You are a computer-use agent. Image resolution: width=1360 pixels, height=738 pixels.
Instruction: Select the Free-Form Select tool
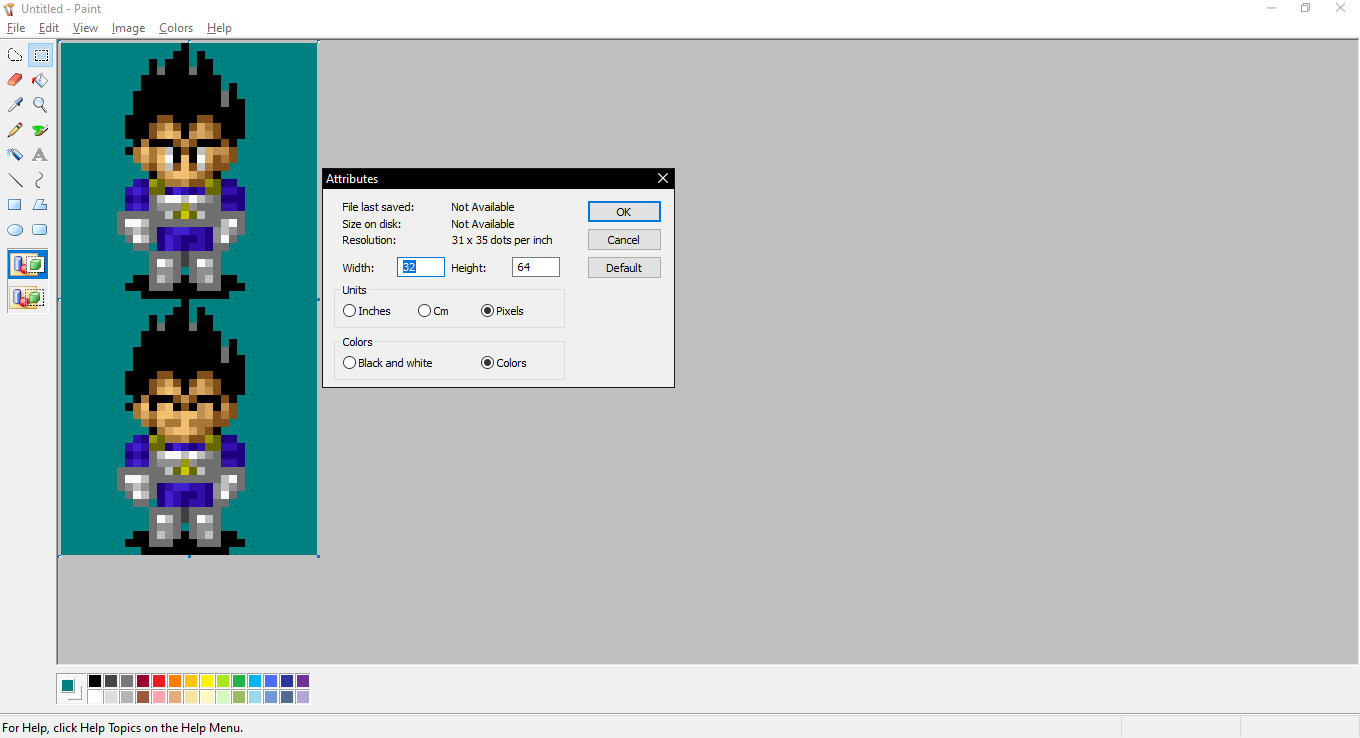pyautogui.click(x=15, y=55)
